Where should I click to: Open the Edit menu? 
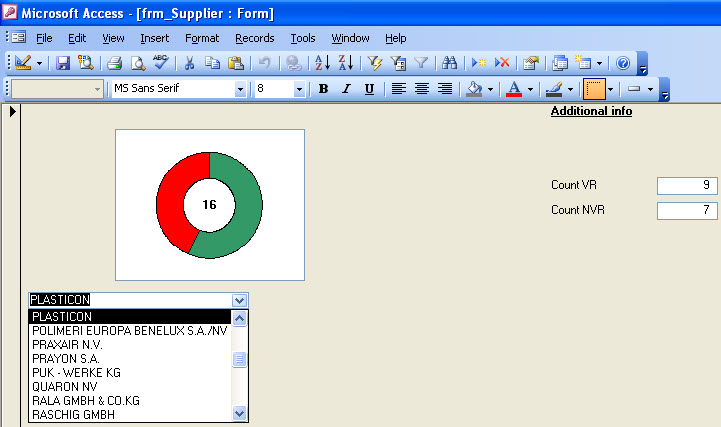77,38
